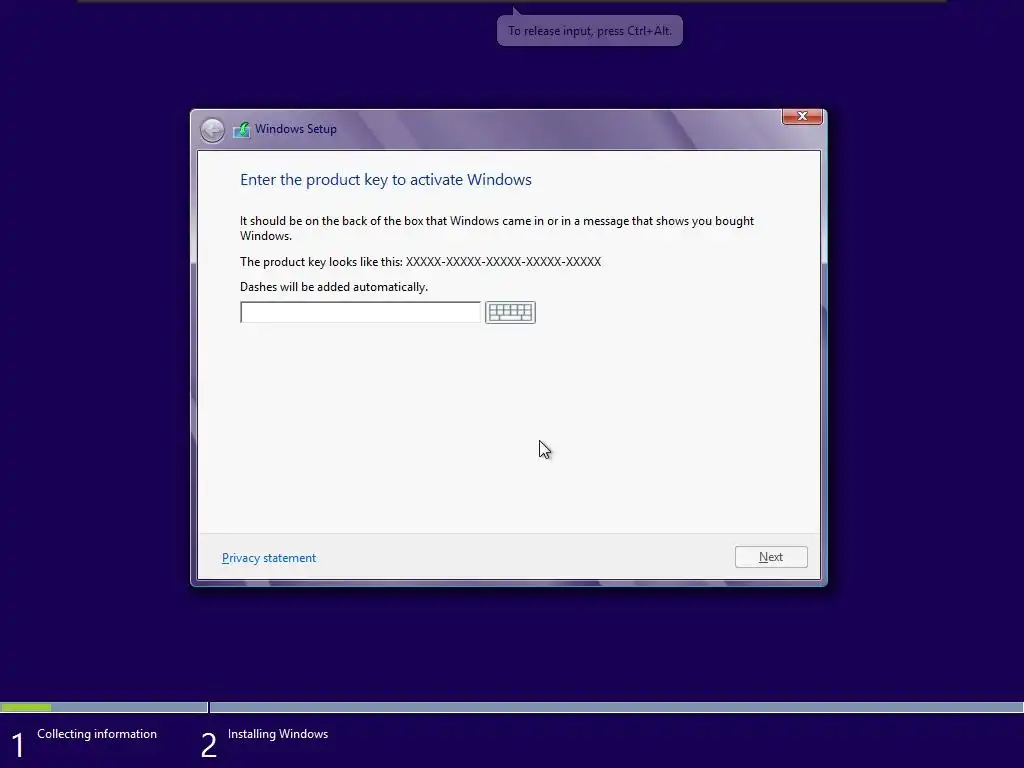Open the on-screen keyboard icon
This screenshot has width=1024, height=768.
coord(510,312)
